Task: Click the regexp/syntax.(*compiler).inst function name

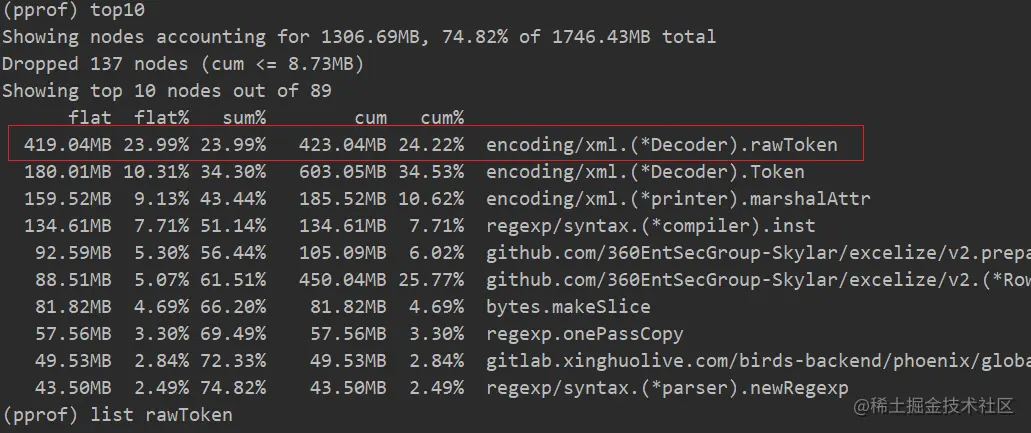Action: (650, 226)
